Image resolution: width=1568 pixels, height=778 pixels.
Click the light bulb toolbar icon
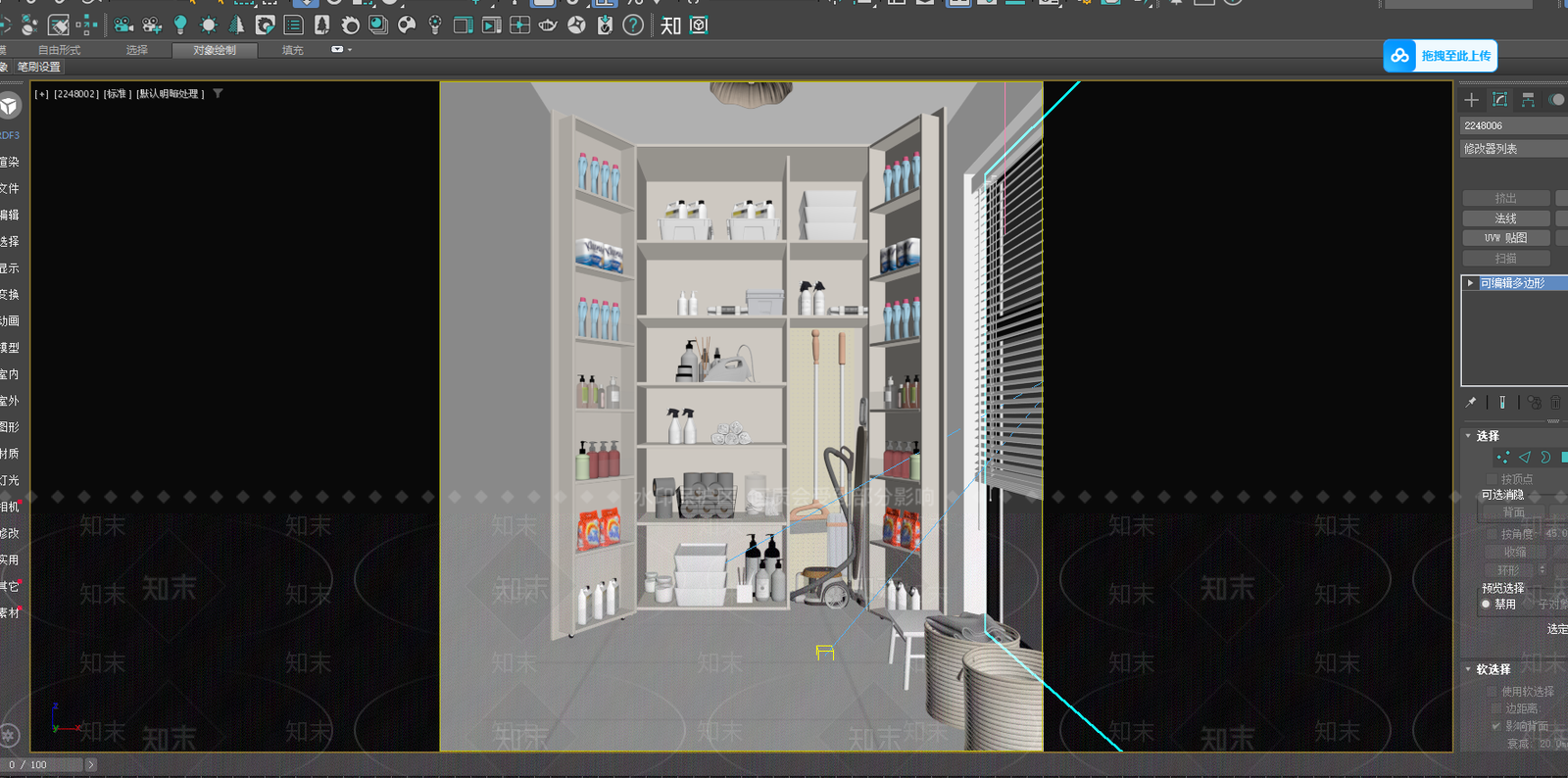pos(180,24)
